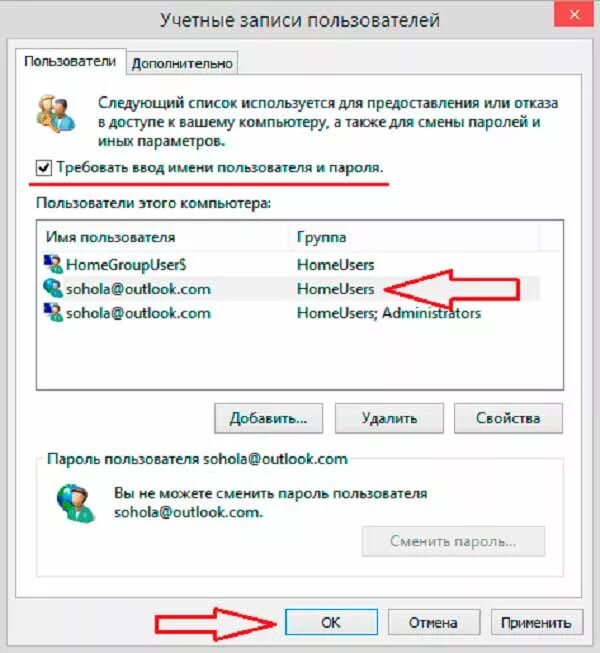Image resolution: width=600 pixels, height=653 pixels.
Task: Click the disabled Сменить пароль... button
Action: pos(453,541)
